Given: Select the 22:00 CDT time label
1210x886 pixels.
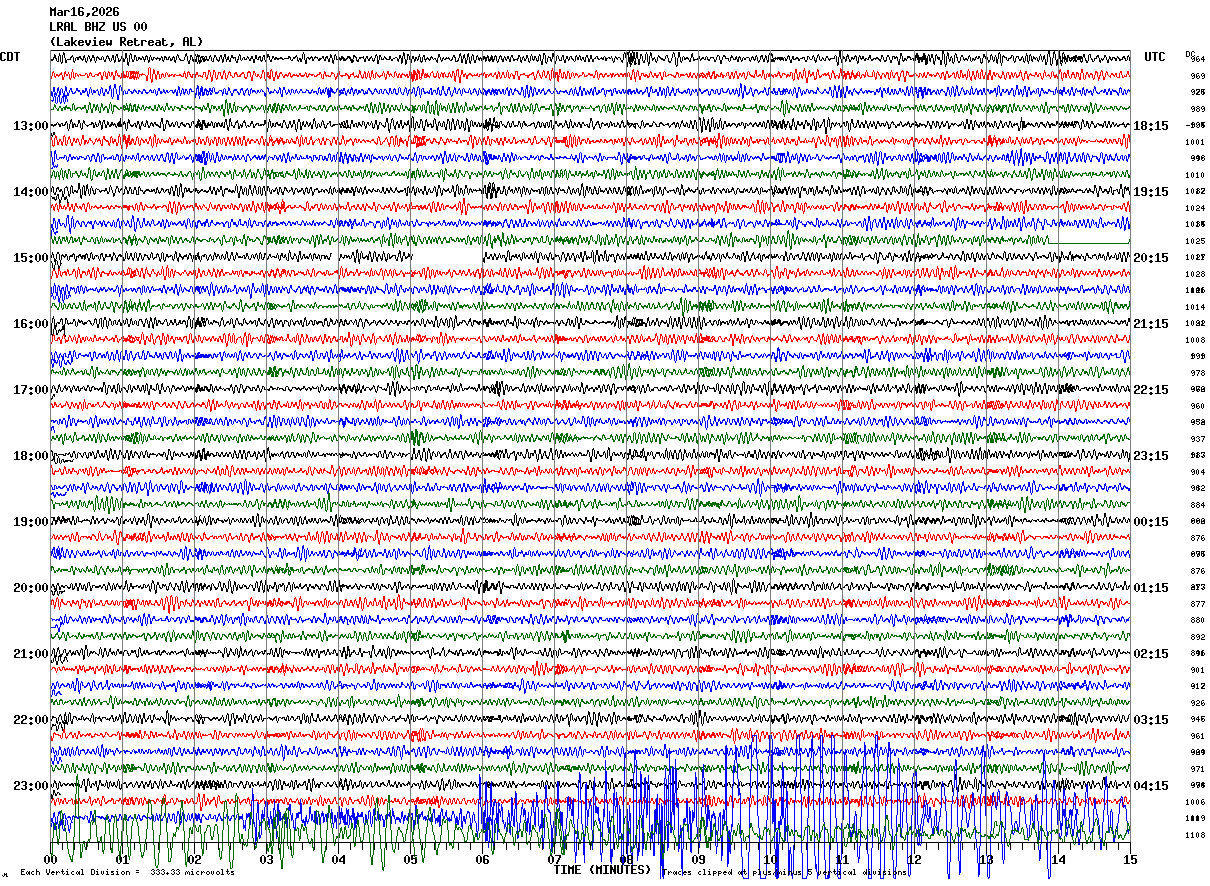Looking at the screenshot, I should [x=31, y=720].
